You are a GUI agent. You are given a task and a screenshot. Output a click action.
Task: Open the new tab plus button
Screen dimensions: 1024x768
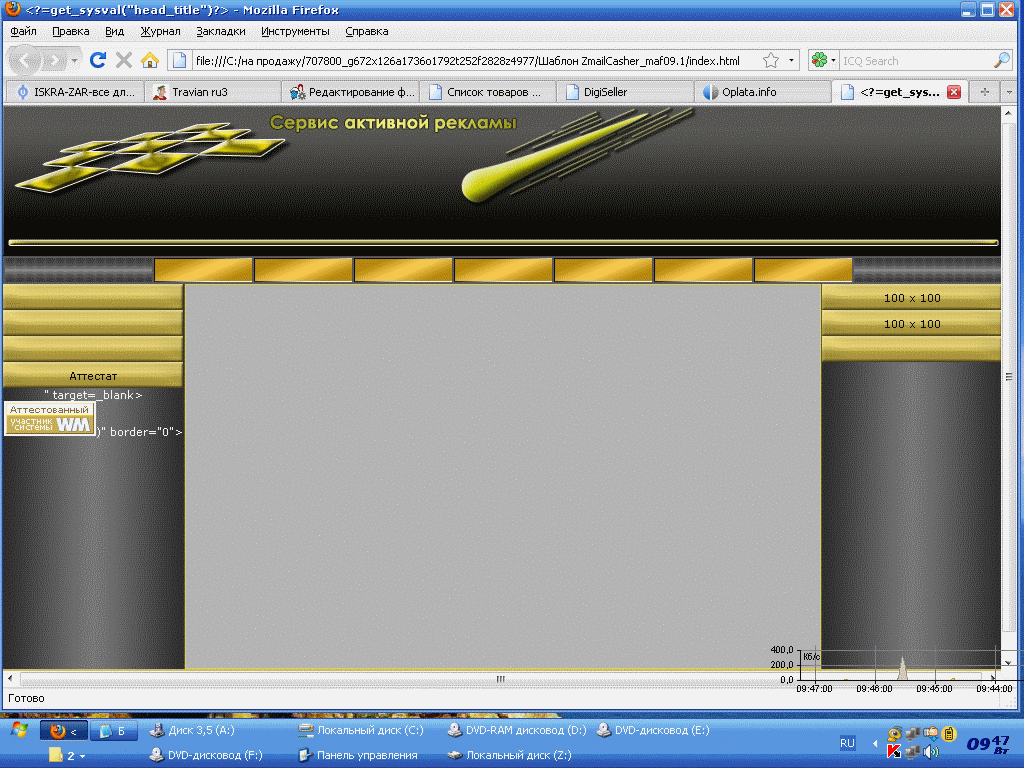(984, 92)
